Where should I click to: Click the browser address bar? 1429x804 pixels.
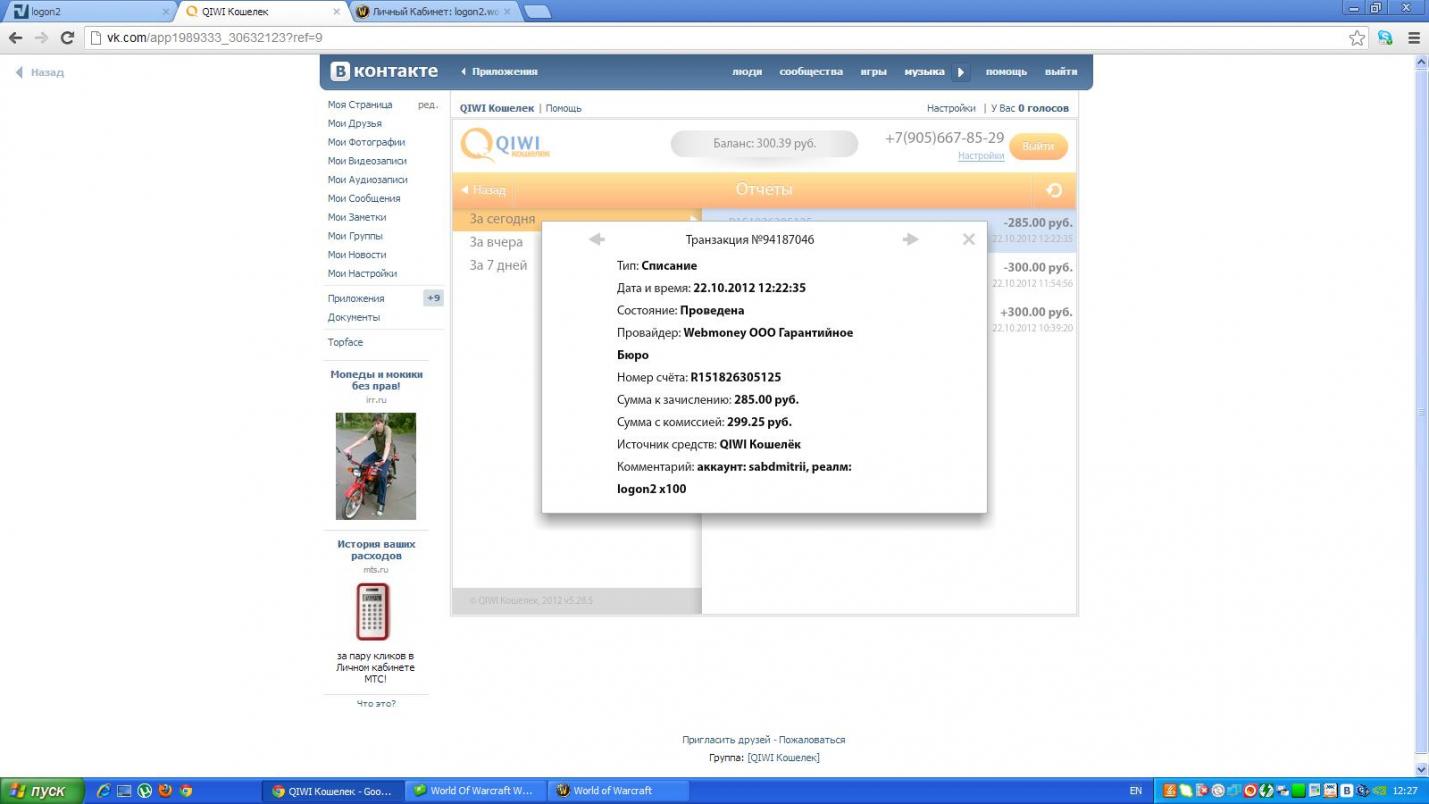point(700,38)
